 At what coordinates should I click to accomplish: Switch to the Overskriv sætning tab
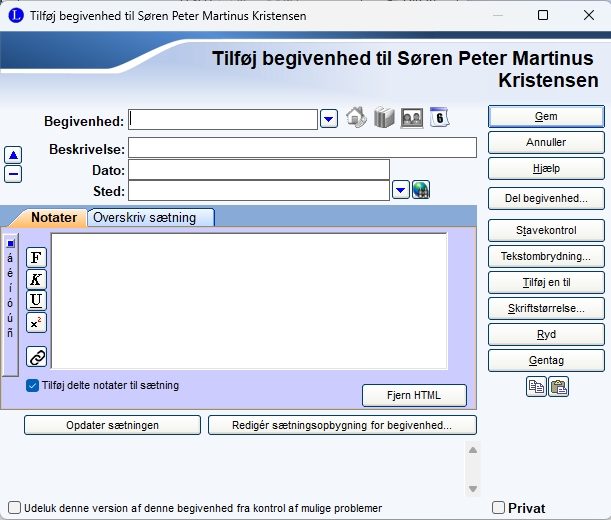[x=151, y=218]
